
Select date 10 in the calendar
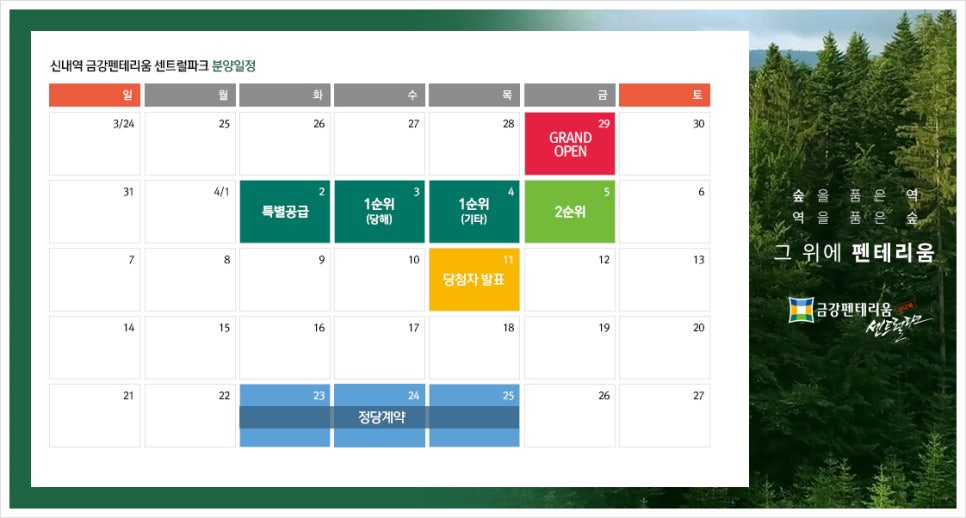pos(380,280)
